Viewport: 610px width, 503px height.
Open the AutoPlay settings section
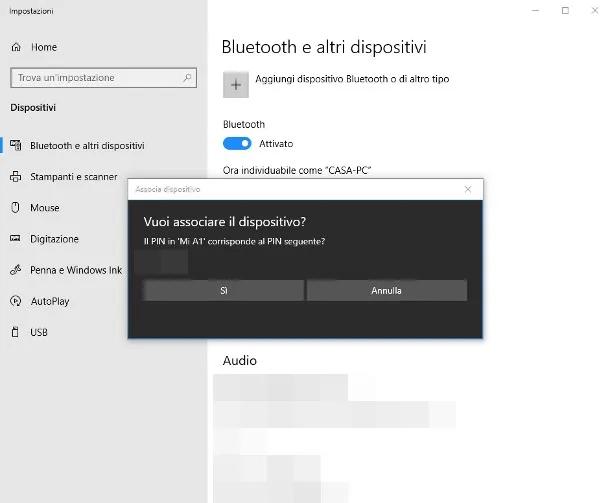pos(50,301)
